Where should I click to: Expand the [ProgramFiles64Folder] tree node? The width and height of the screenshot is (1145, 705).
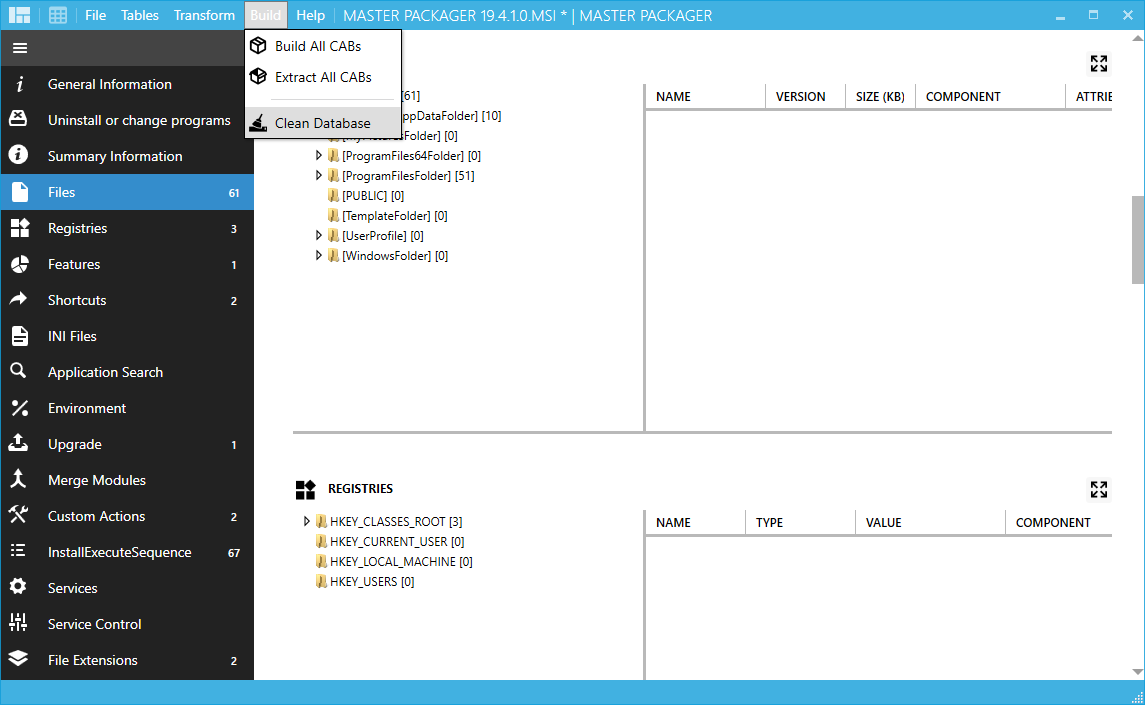coord(318,156)
